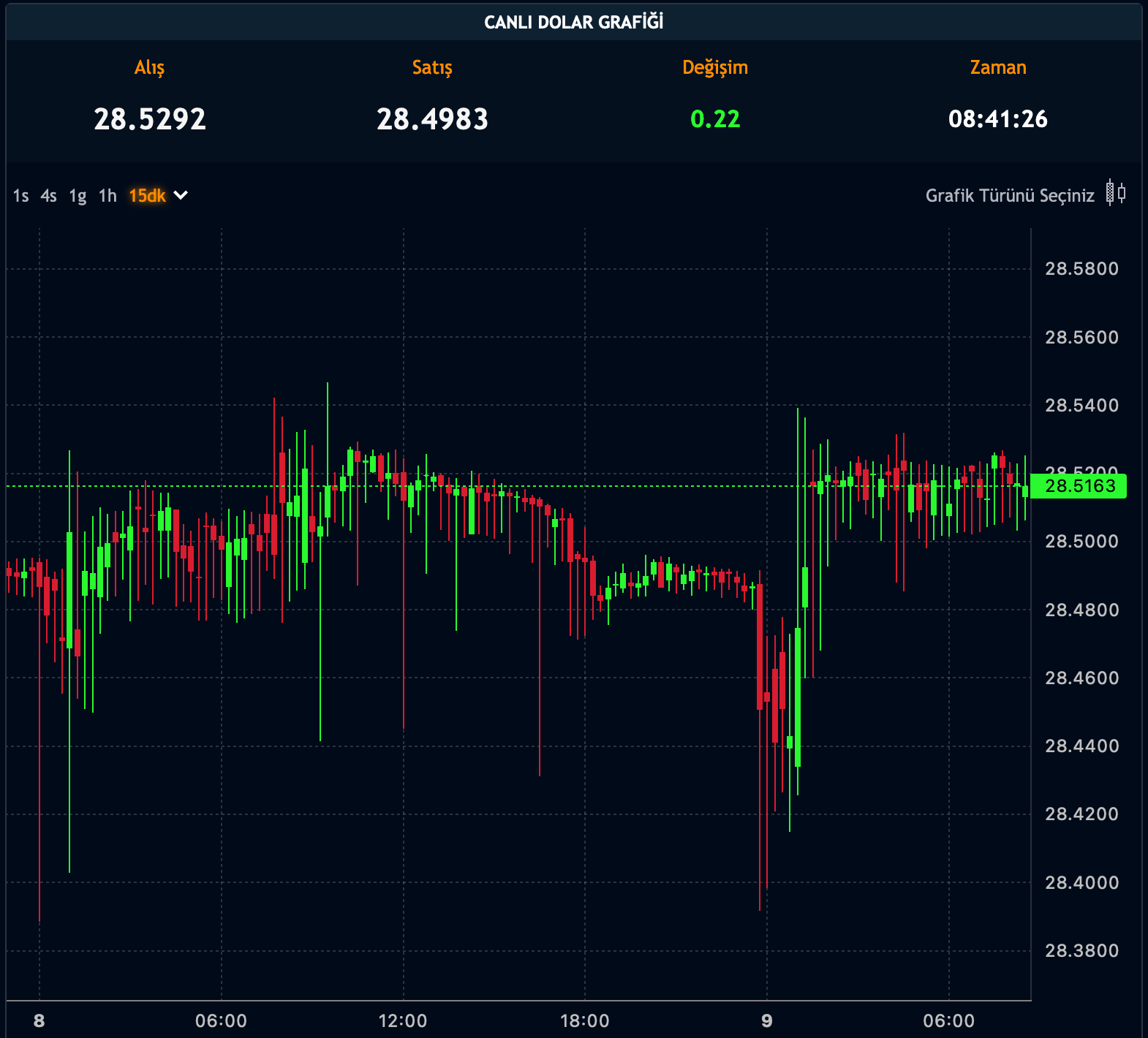This screenshot has width=1148, height=1038.
Task: Click the 28.4200 price axis label
Action: 1081,814
